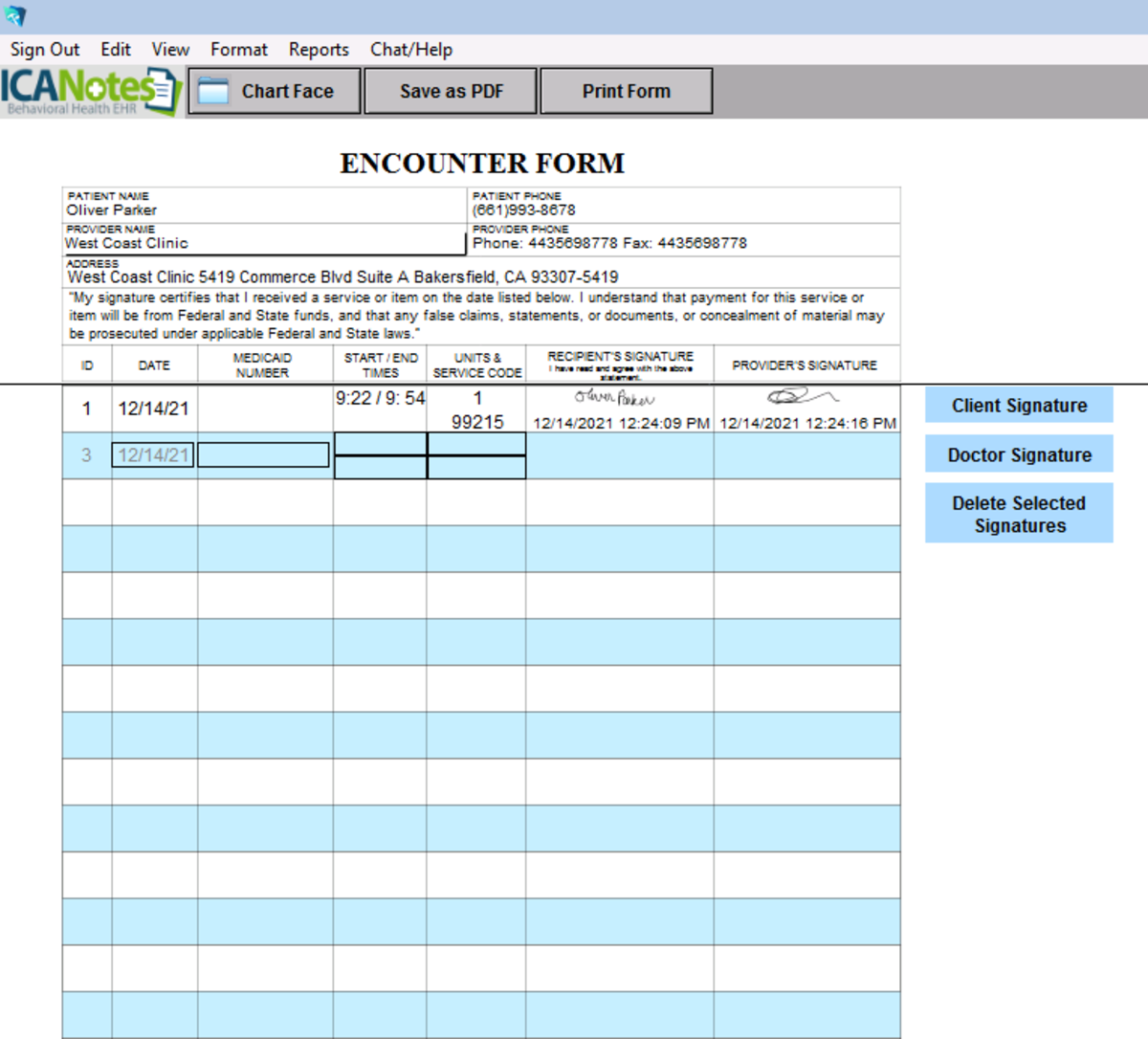Image resolution: width=1148 pixels, height=1039 pixels.
Task: Click the app icon in title bar
Action: click(15, 16)
